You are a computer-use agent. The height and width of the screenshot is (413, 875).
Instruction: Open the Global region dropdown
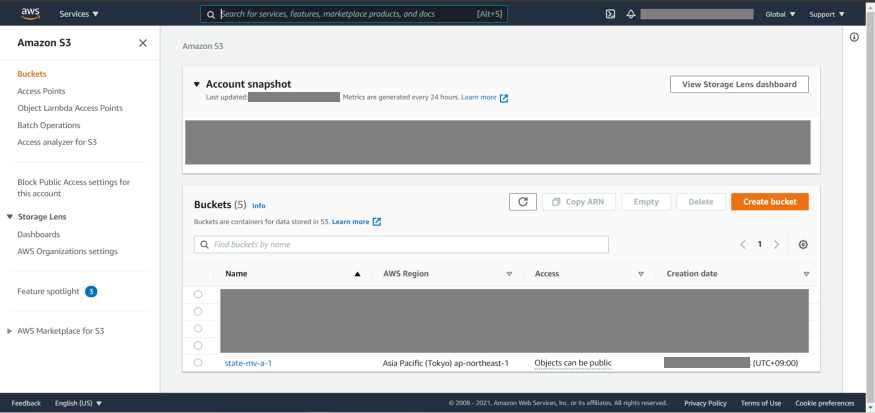pyautogui.click(x=780, y=14)
